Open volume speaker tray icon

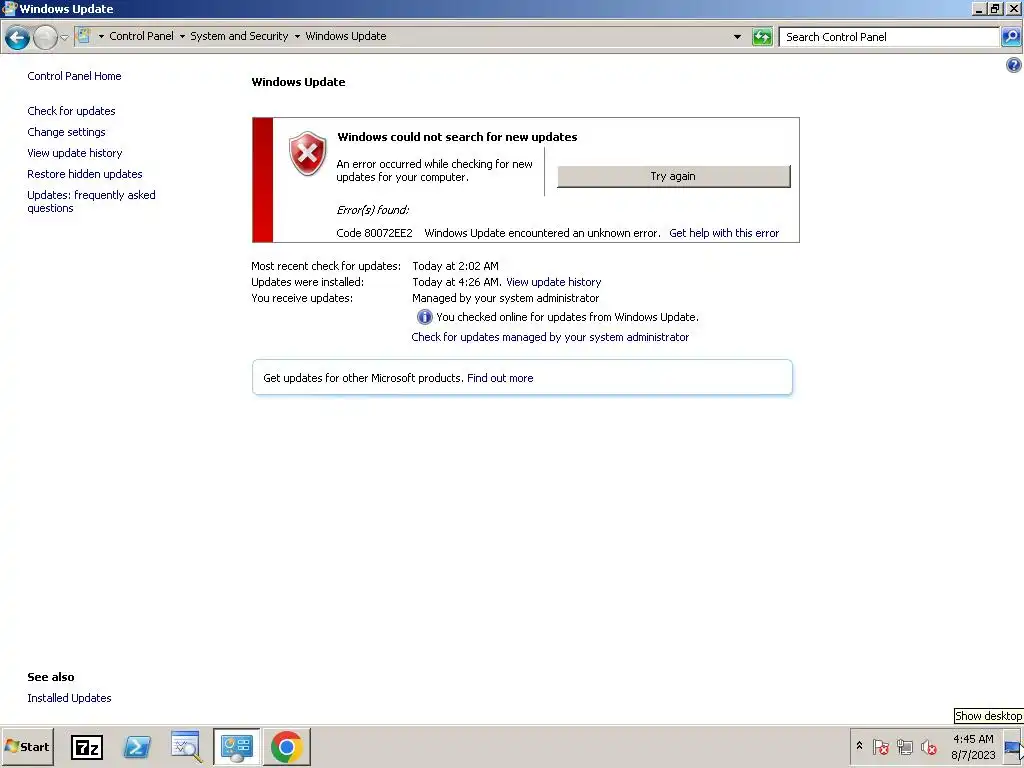click(x=928, y=746)
